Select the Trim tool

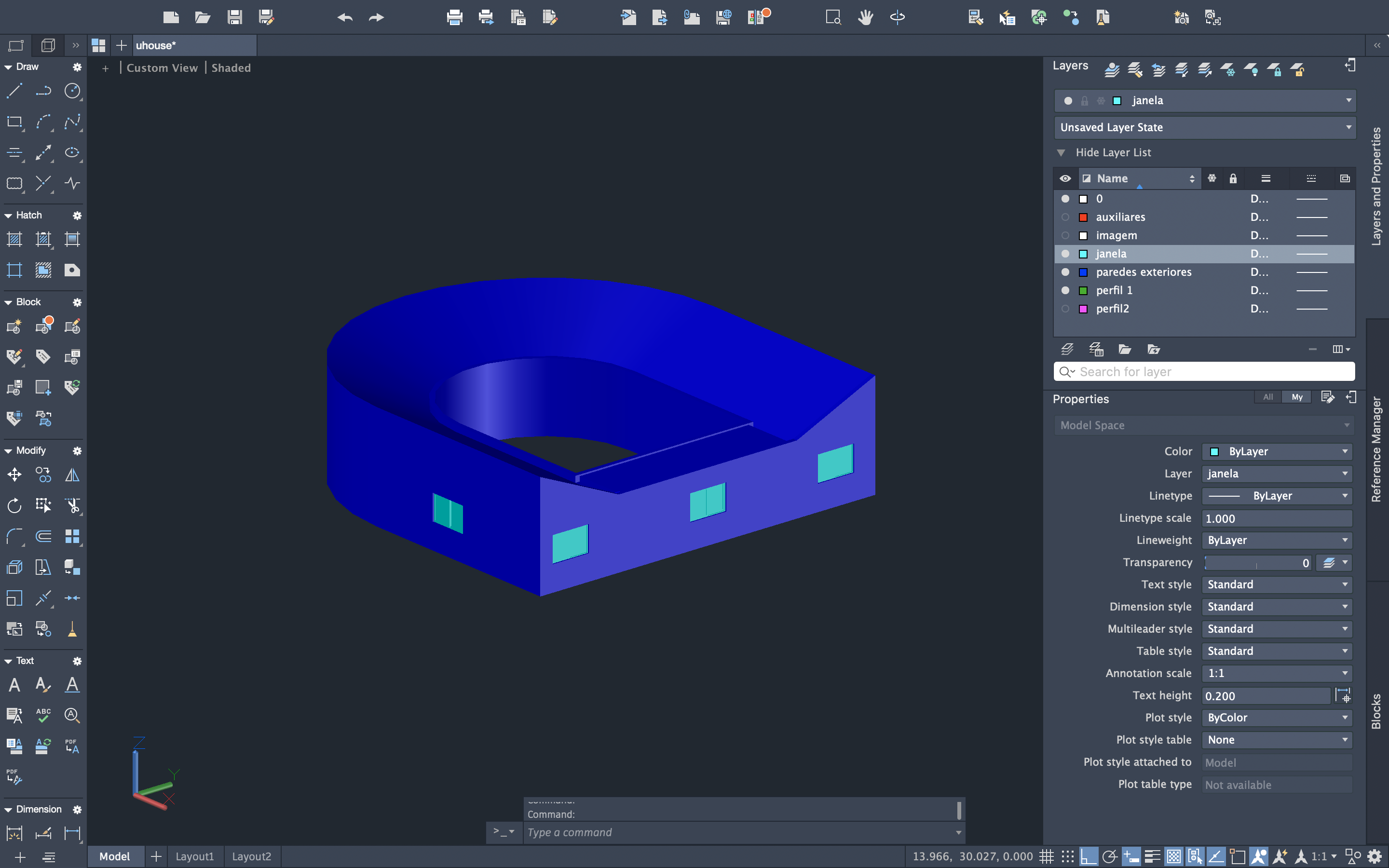[x=72, y=506]
